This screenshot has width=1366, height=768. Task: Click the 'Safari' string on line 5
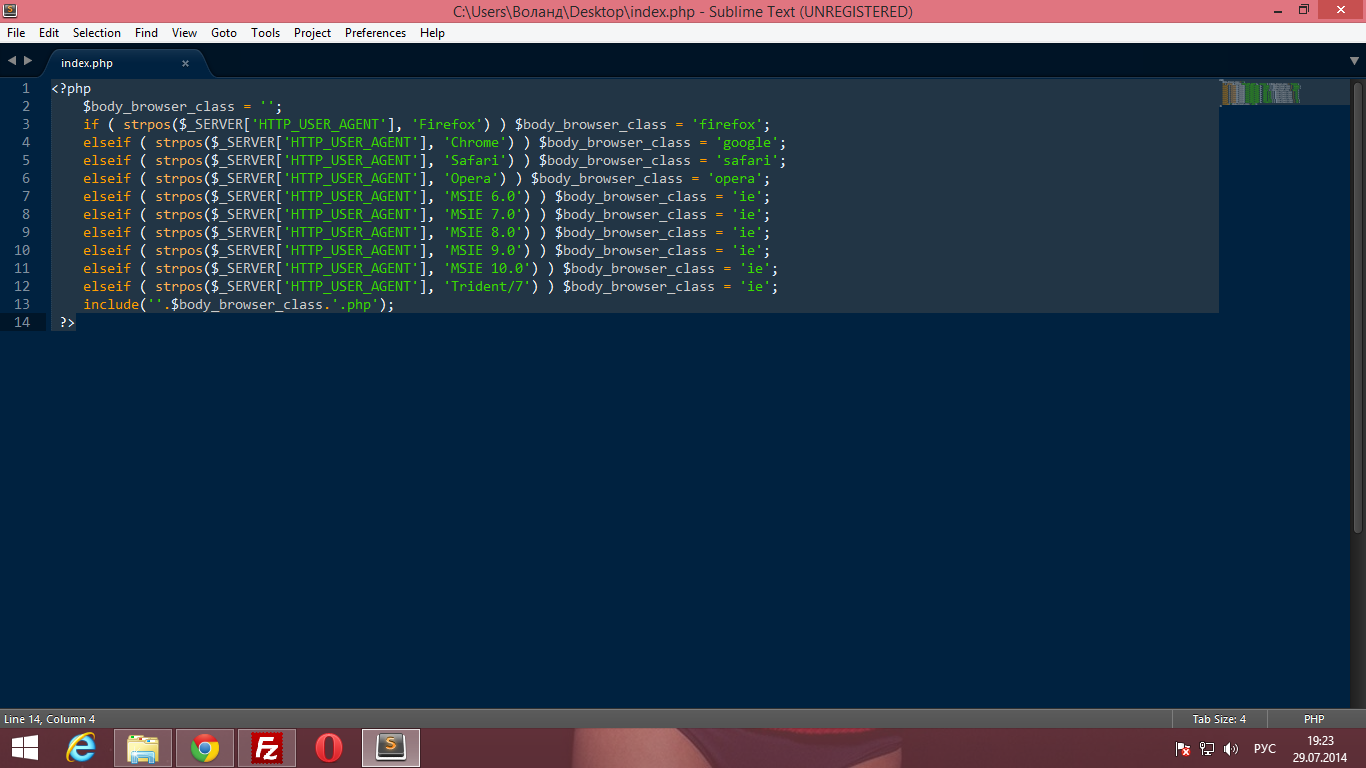click(x=475, y=160)
